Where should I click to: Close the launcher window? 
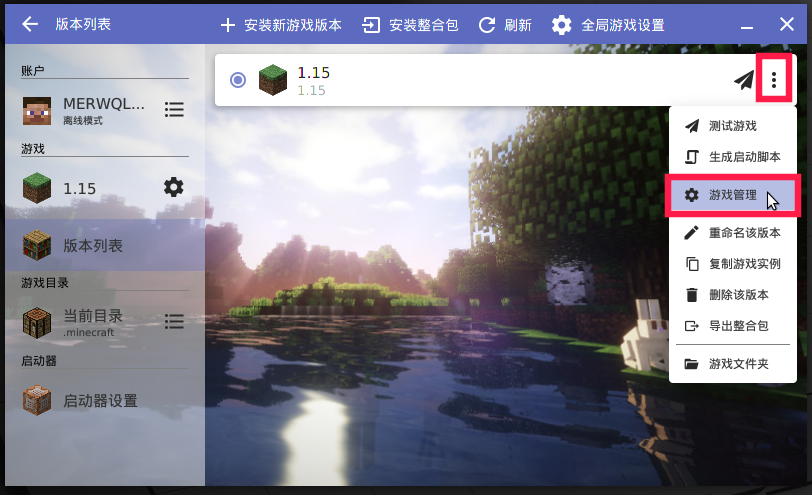(x=787, y=24)
